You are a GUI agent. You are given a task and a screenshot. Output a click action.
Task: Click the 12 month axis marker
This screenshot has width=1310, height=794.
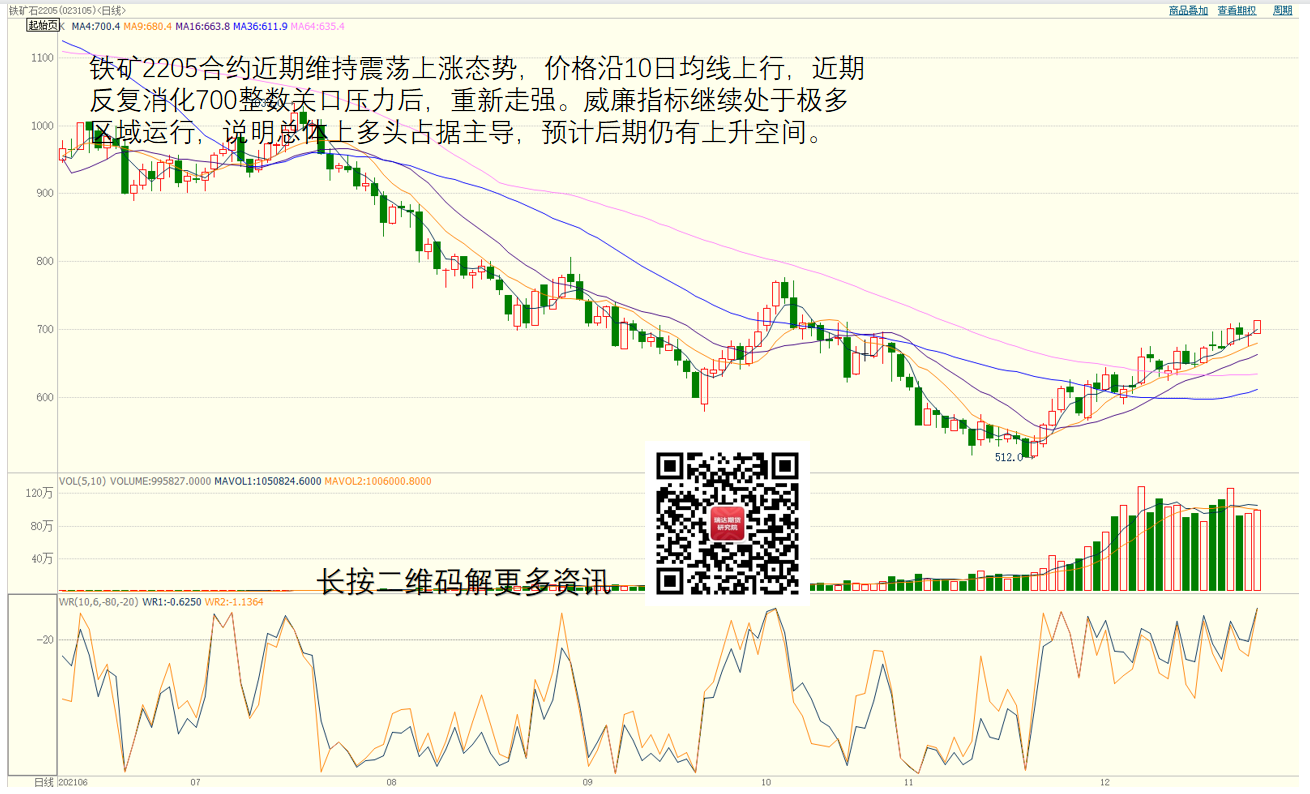click(x=1104, y=782)
